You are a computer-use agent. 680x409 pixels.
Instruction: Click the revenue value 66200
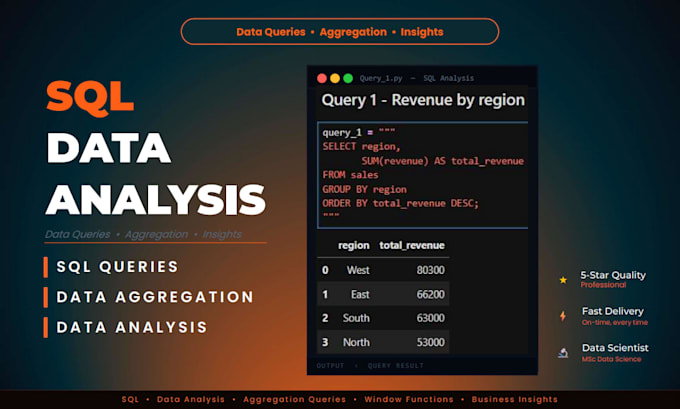430,294
